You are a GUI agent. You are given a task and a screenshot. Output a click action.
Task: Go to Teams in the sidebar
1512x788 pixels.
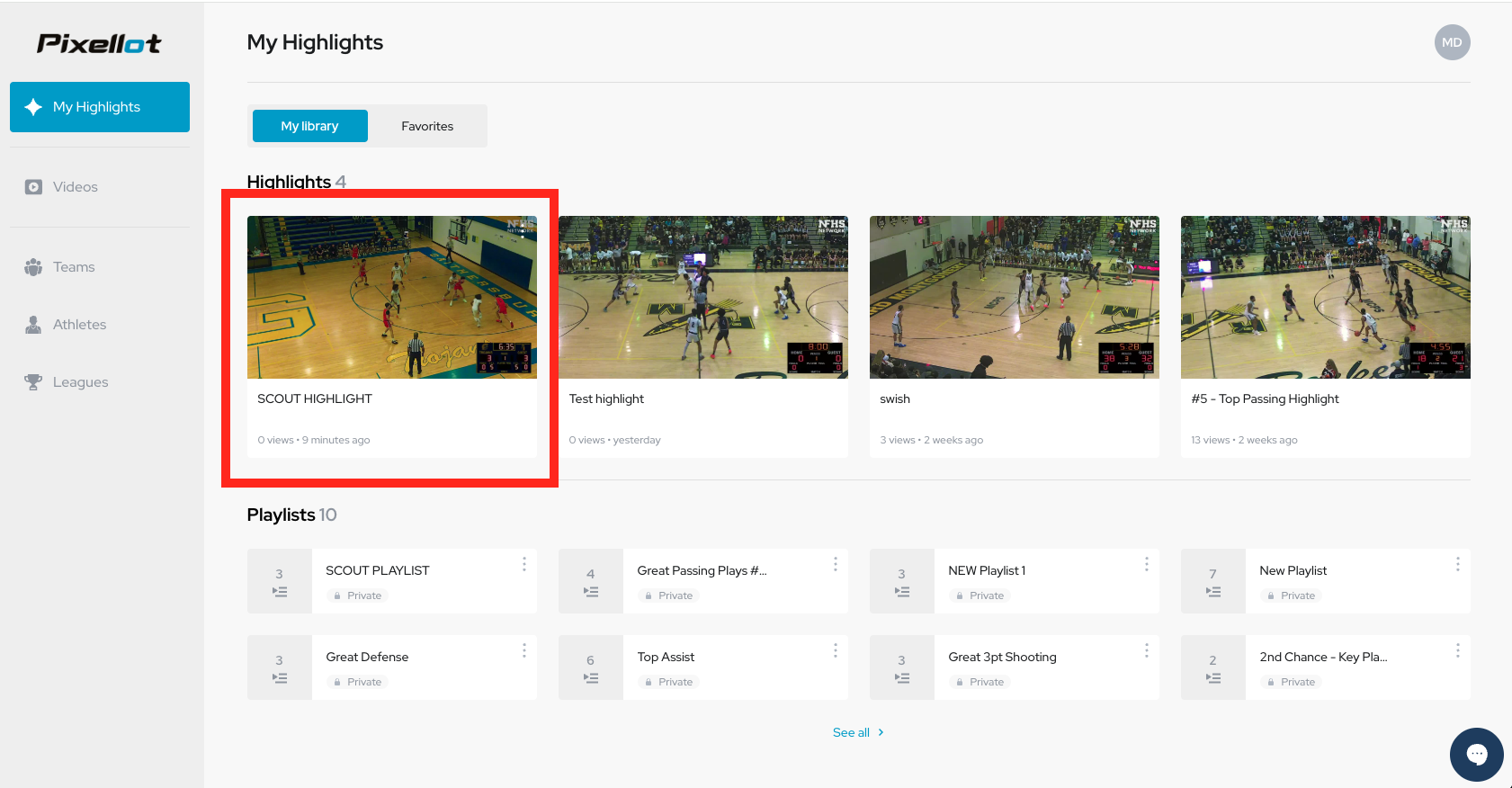(x=73, y=267)
